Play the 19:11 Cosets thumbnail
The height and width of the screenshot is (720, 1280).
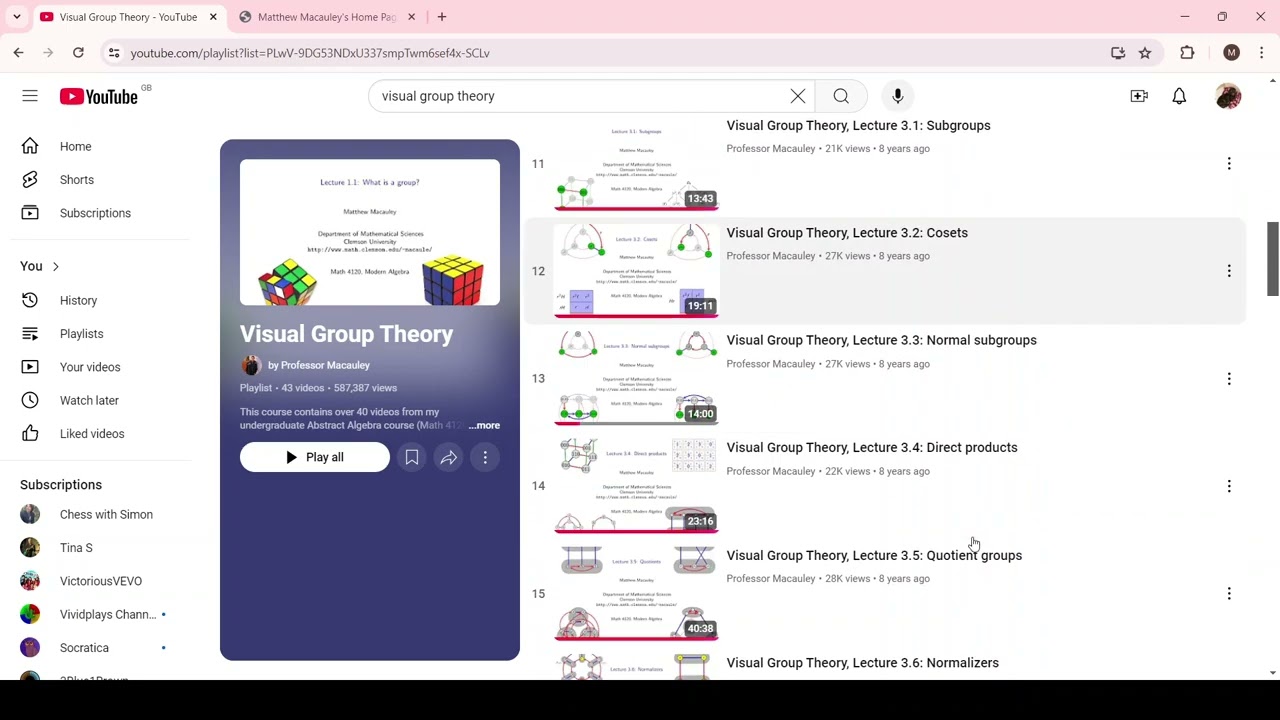coord(636,271)
